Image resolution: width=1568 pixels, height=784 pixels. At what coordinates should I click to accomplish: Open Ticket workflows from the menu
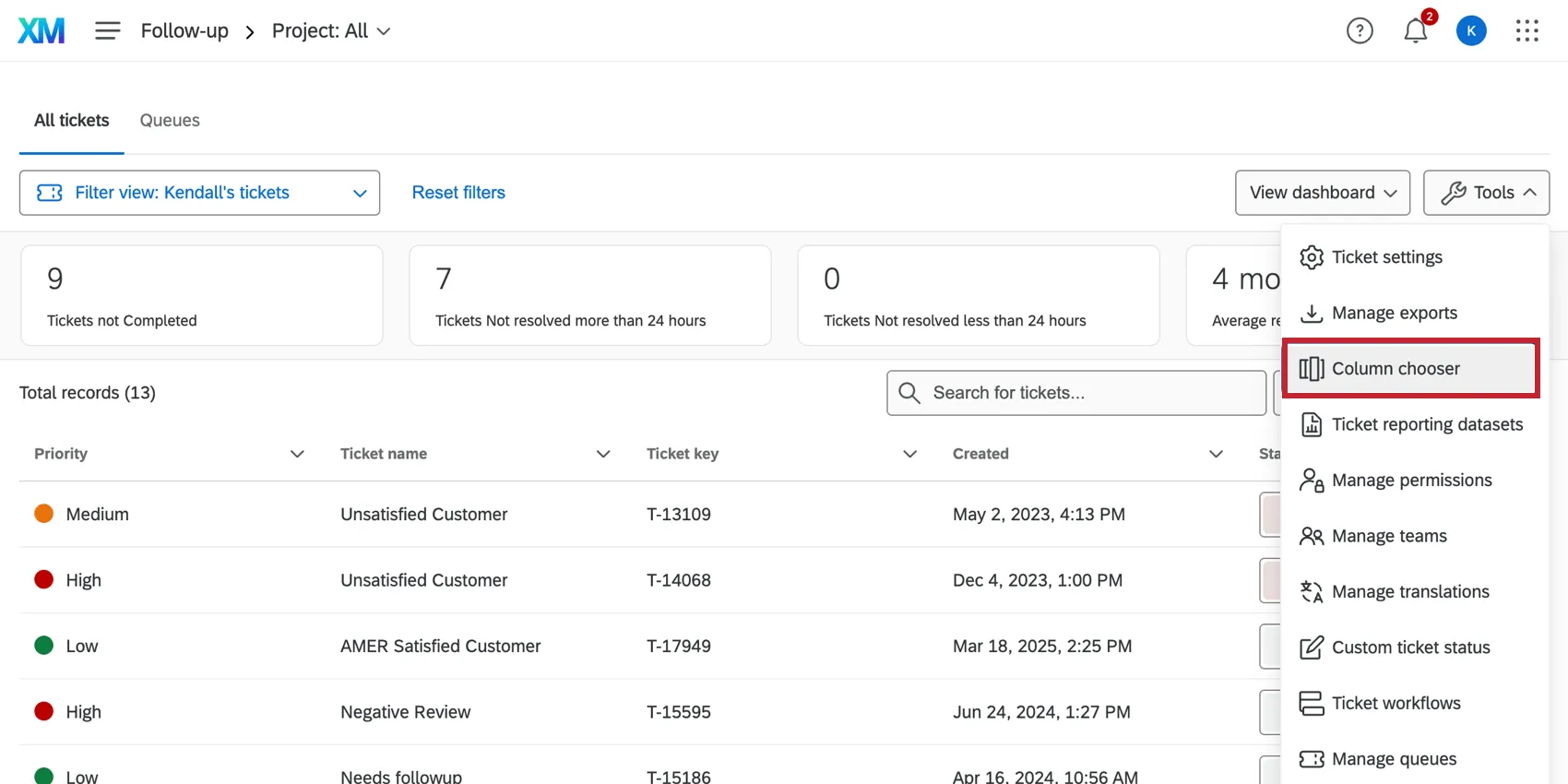(1396, 704)
